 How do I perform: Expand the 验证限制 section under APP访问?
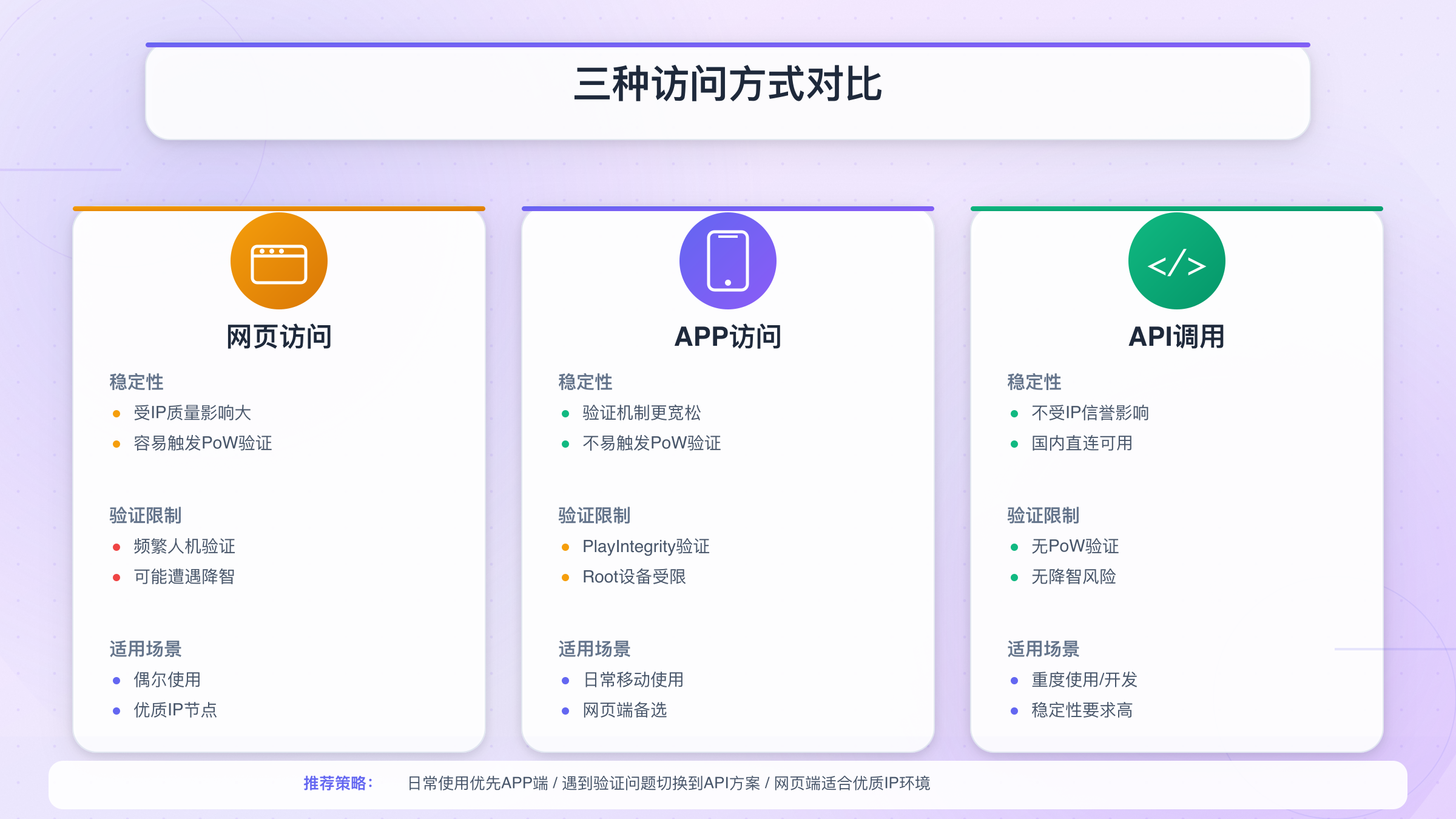click(593, 516)
